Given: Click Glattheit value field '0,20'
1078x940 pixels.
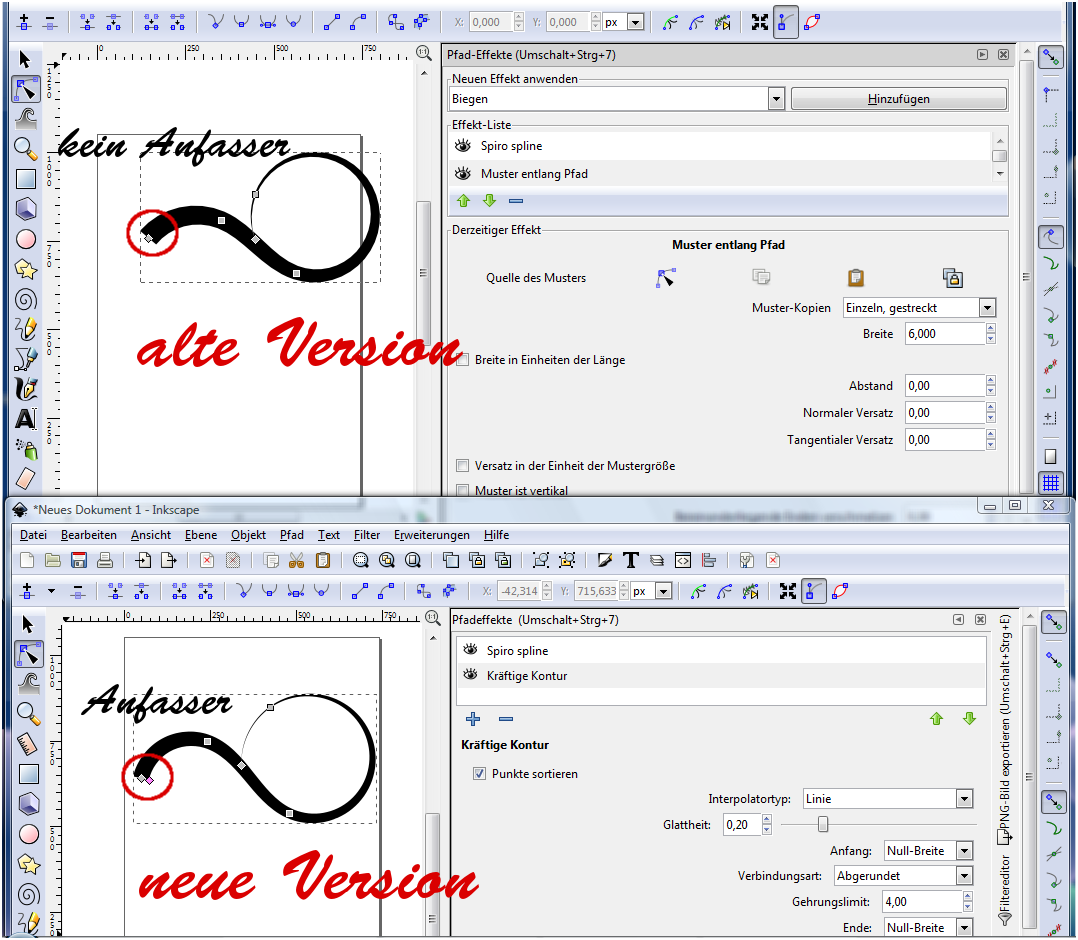Looking at the screenshot, I should coord(742,824).
